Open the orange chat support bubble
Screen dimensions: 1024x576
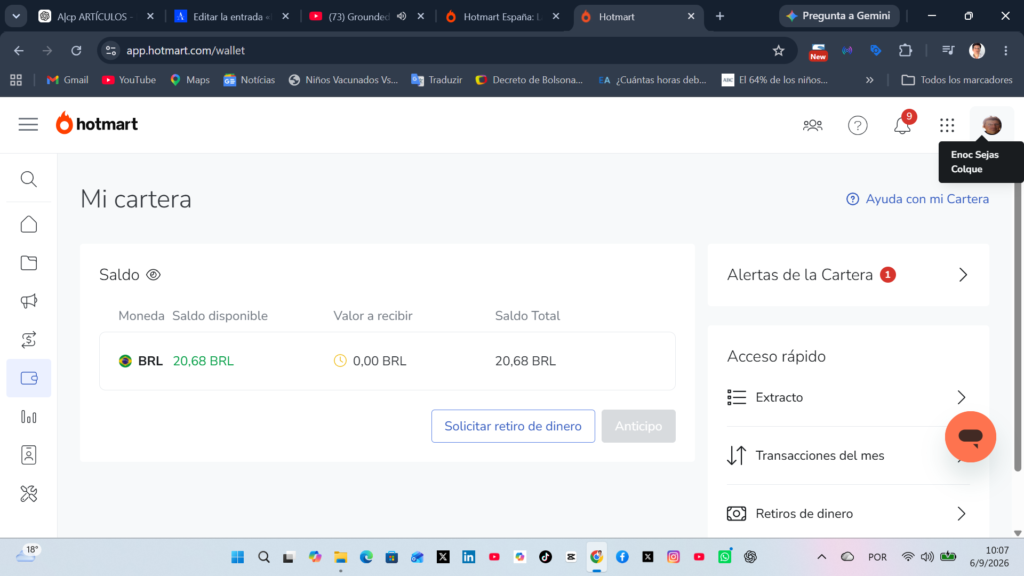coord(970,437)
